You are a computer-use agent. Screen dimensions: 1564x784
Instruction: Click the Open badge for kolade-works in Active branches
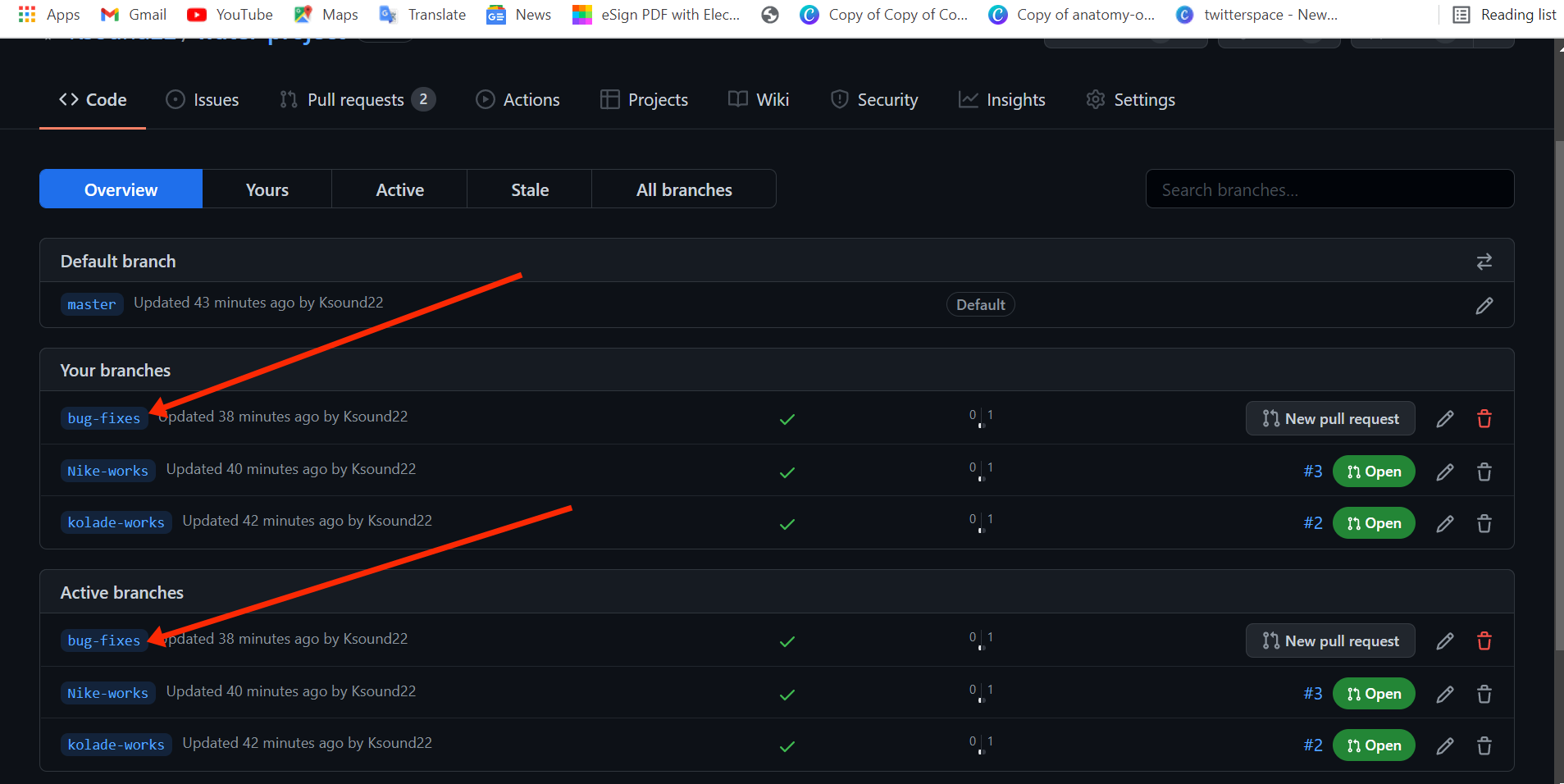tap(1373, 745)
